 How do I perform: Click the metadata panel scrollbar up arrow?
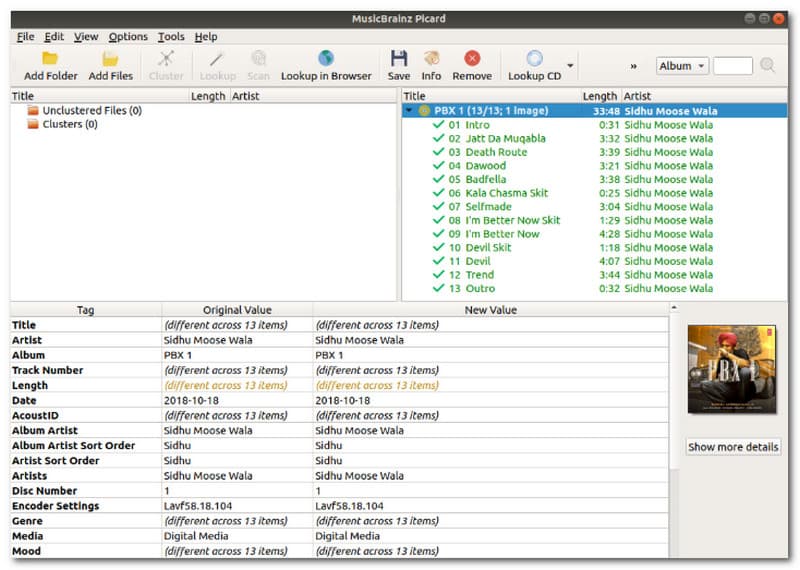pyautogui.click(x=674, y=308)
